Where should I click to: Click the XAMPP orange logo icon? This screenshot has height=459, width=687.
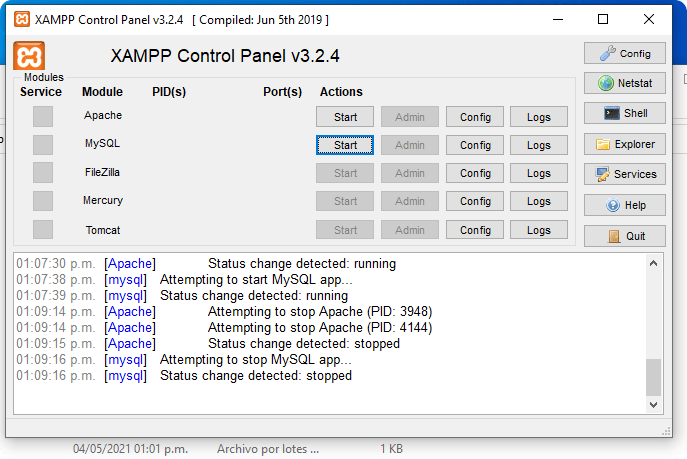click(x=30, y=55)
